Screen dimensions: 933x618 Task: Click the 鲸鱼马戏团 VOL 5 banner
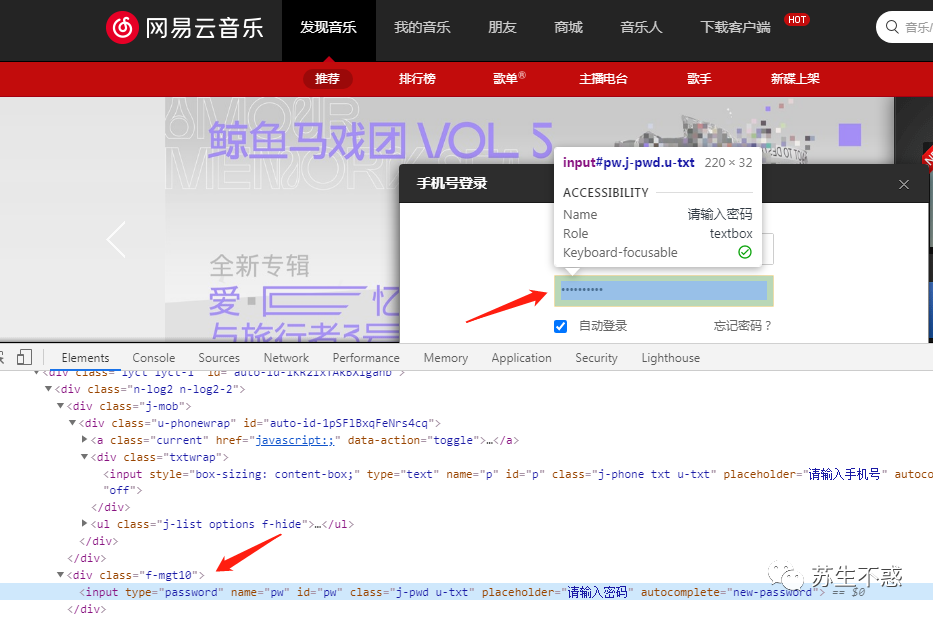coord(380,142)
